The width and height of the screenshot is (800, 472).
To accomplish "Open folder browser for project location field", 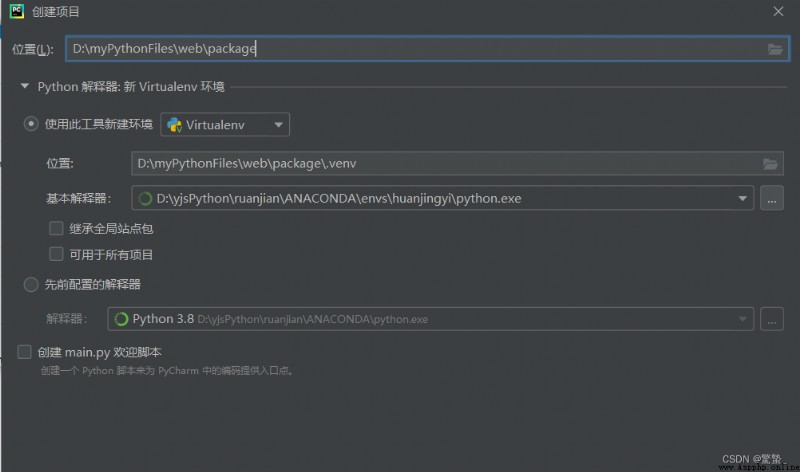I will pyautogui.click(x=774, y=49).
